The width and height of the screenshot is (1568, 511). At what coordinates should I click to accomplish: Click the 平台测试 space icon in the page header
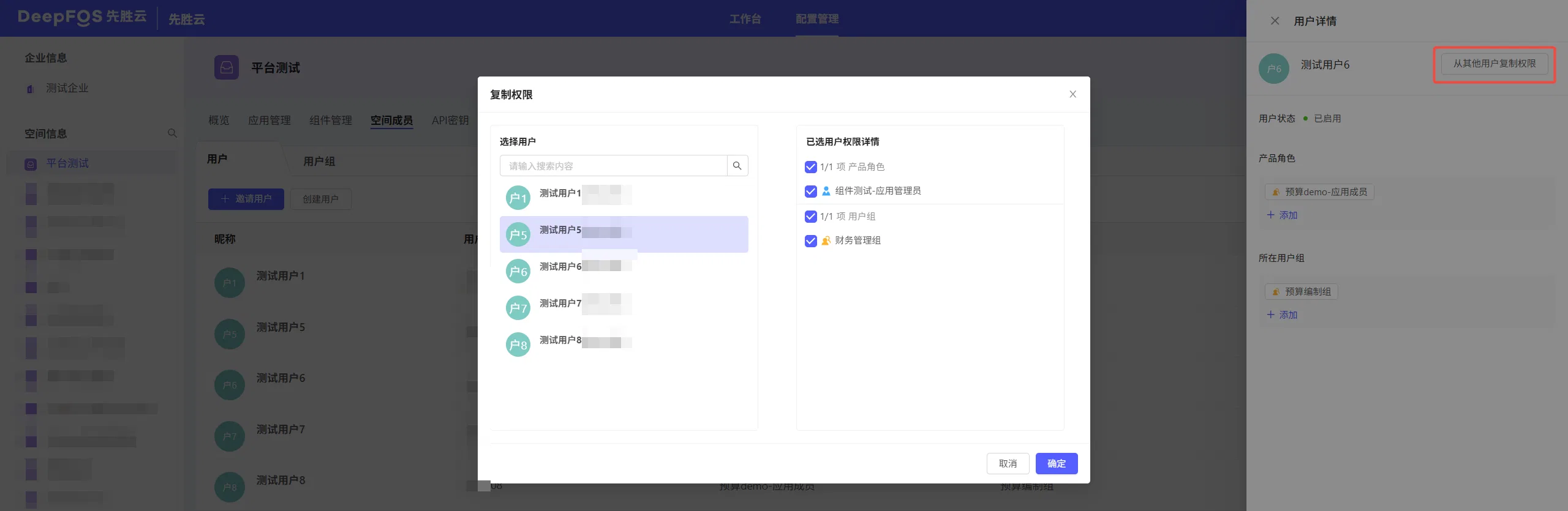point(227,67)
